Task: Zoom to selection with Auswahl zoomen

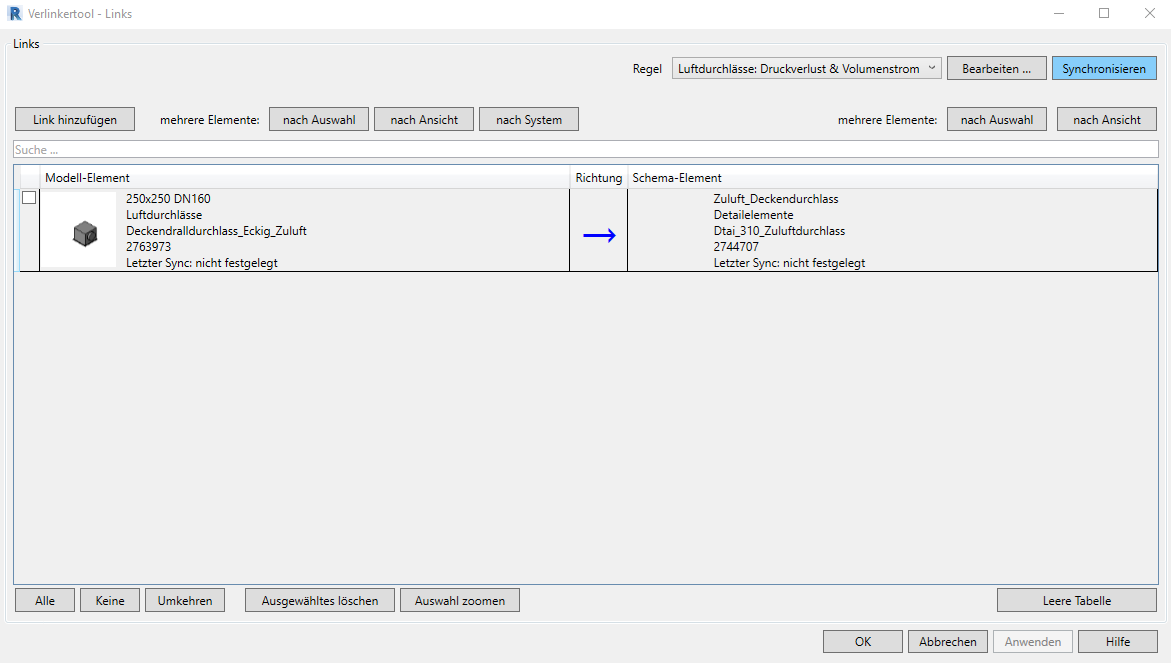Action: click(460, 601)
